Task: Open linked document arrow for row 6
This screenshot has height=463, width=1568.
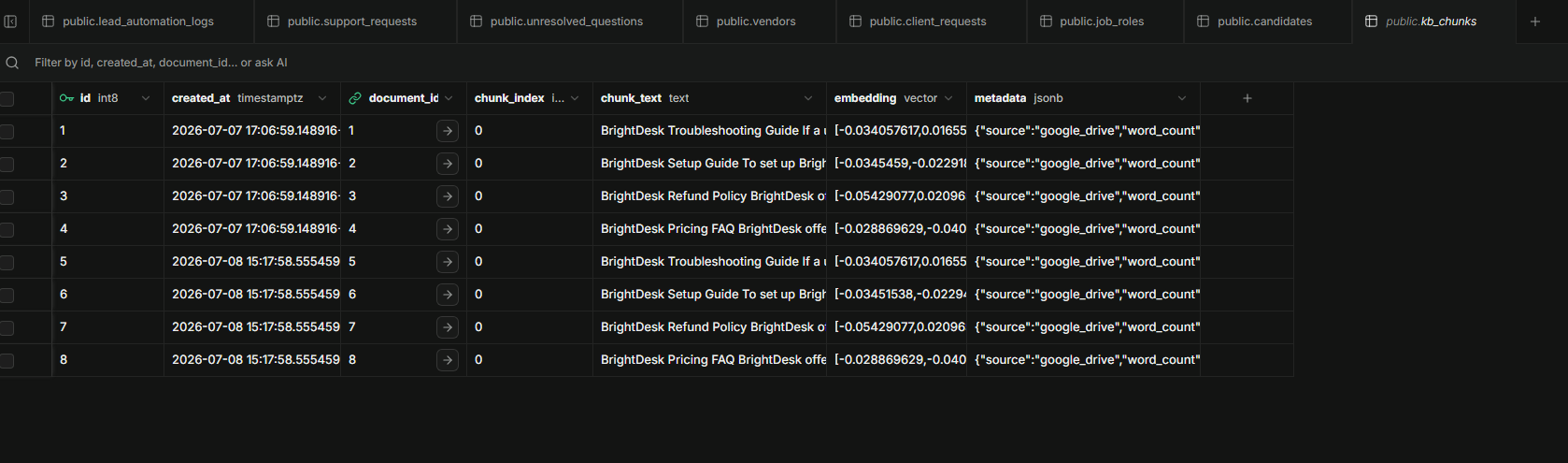Action: tap(448, 295)
